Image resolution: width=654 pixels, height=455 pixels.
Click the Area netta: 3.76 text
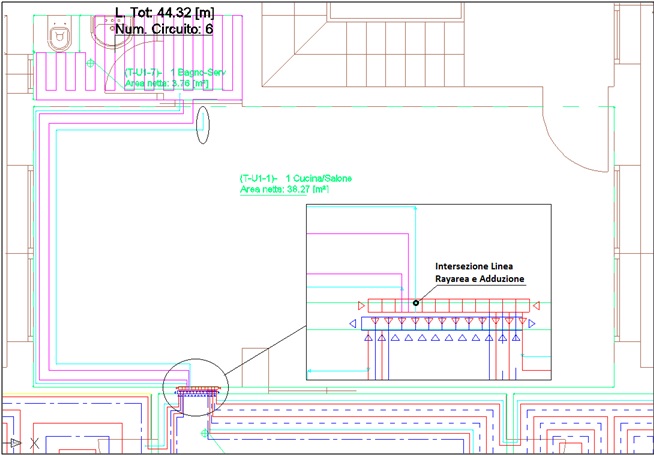(166, 84)
